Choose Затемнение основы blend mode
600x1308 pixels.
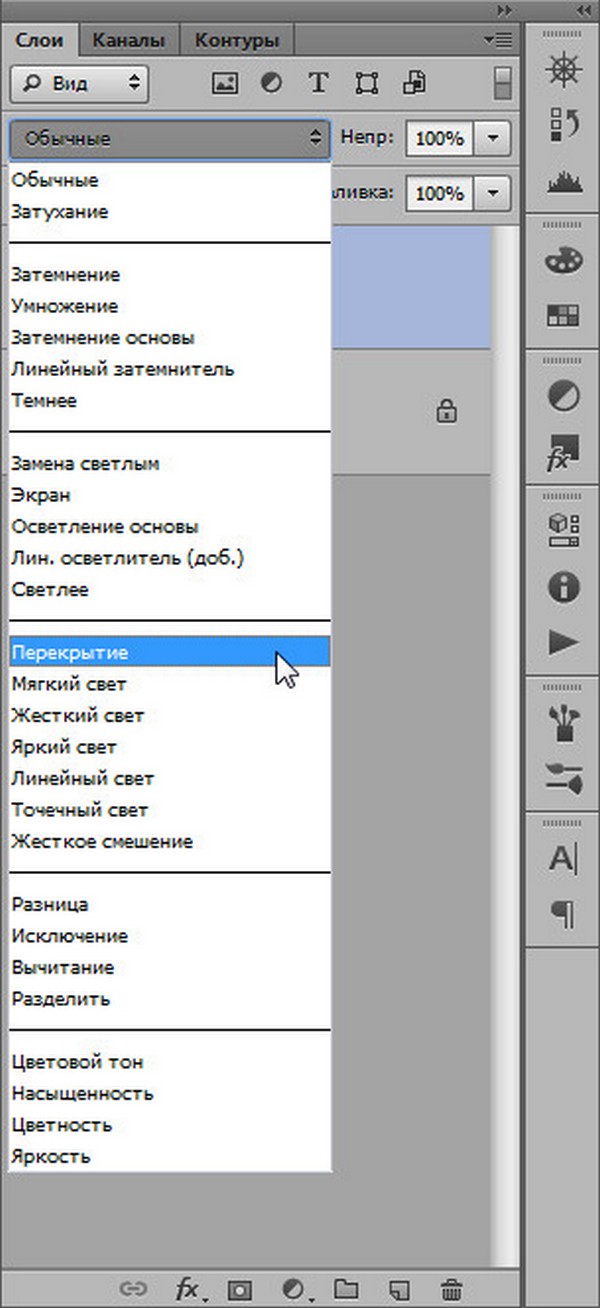(x=169, y=338)
